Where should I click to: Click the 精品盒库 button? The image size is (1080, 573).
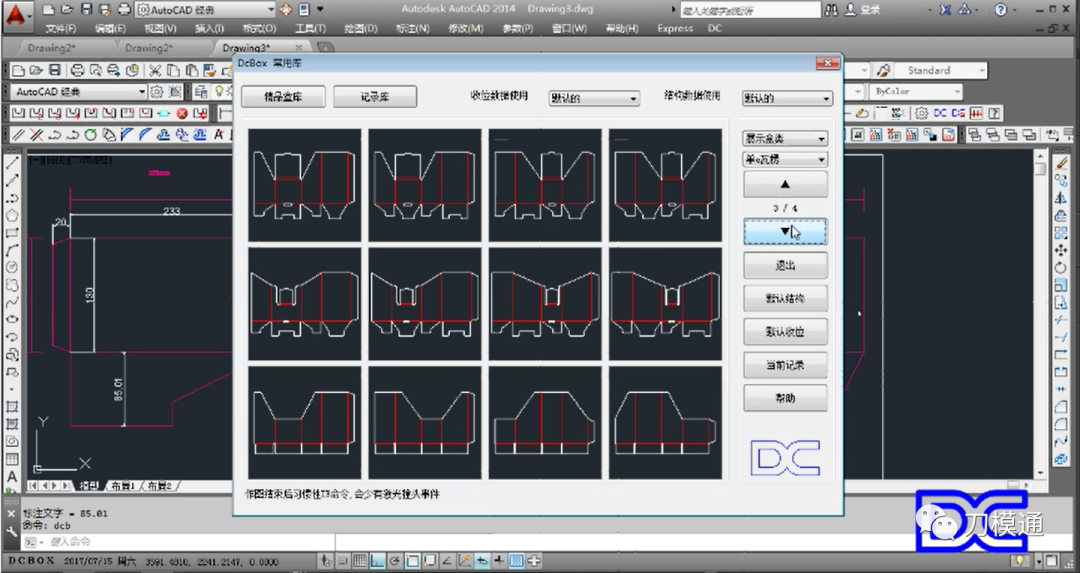point(283,97)
